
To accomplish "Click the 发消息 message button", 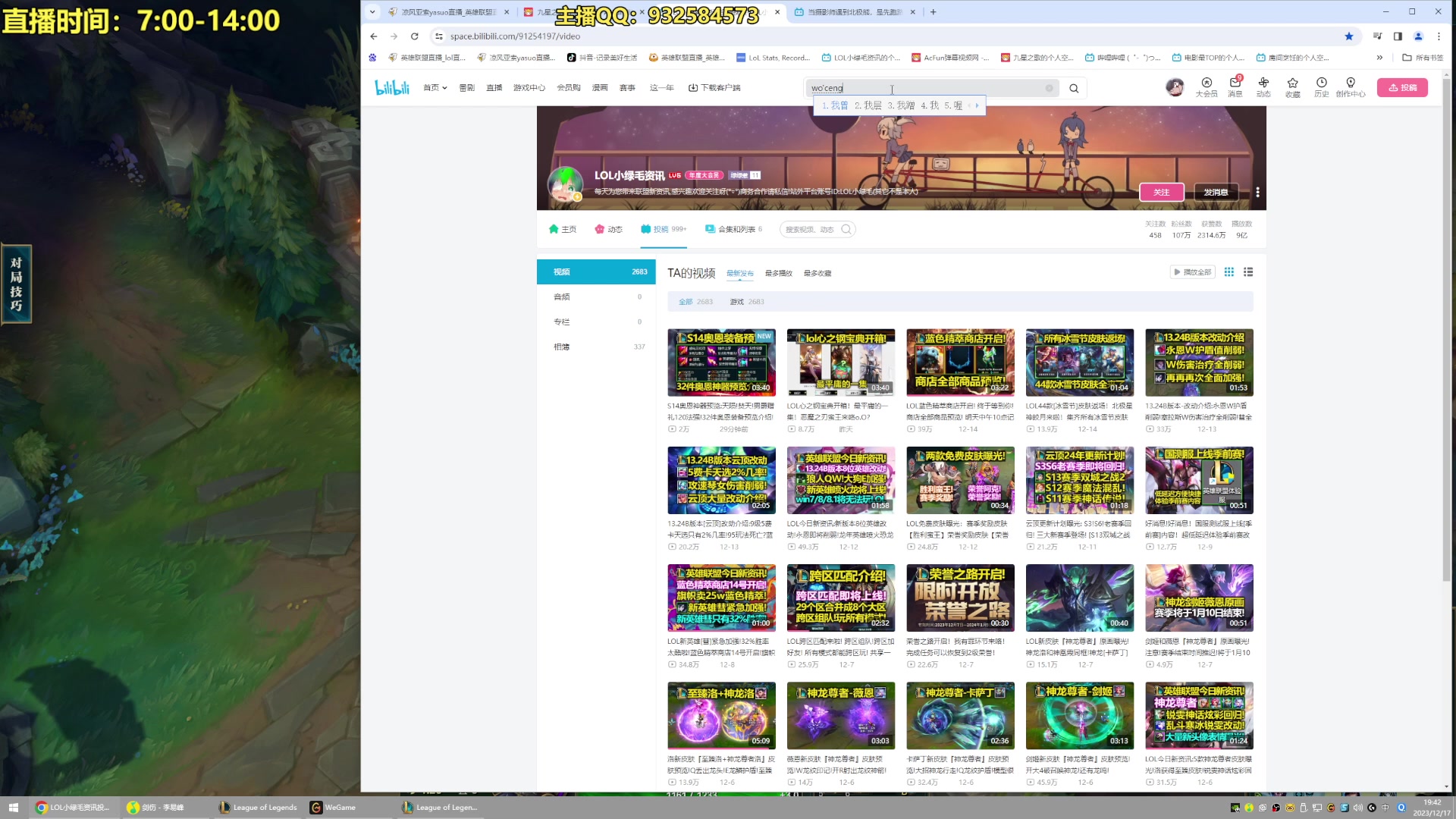I will [x=1216, y=192].
